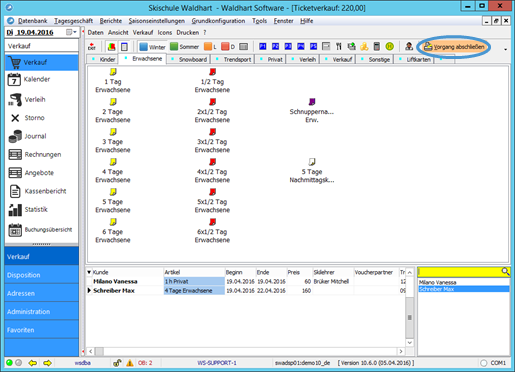Click the calculator toolbar icon
Image resolution: width=515 pixels, height=372 pixels.
(377, 46)
